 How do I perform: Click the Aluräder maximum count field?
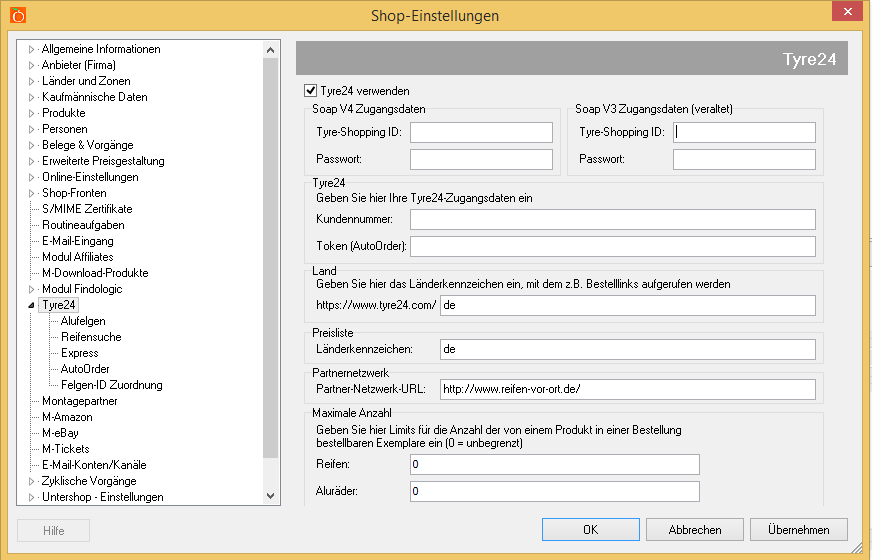[554, 491]
